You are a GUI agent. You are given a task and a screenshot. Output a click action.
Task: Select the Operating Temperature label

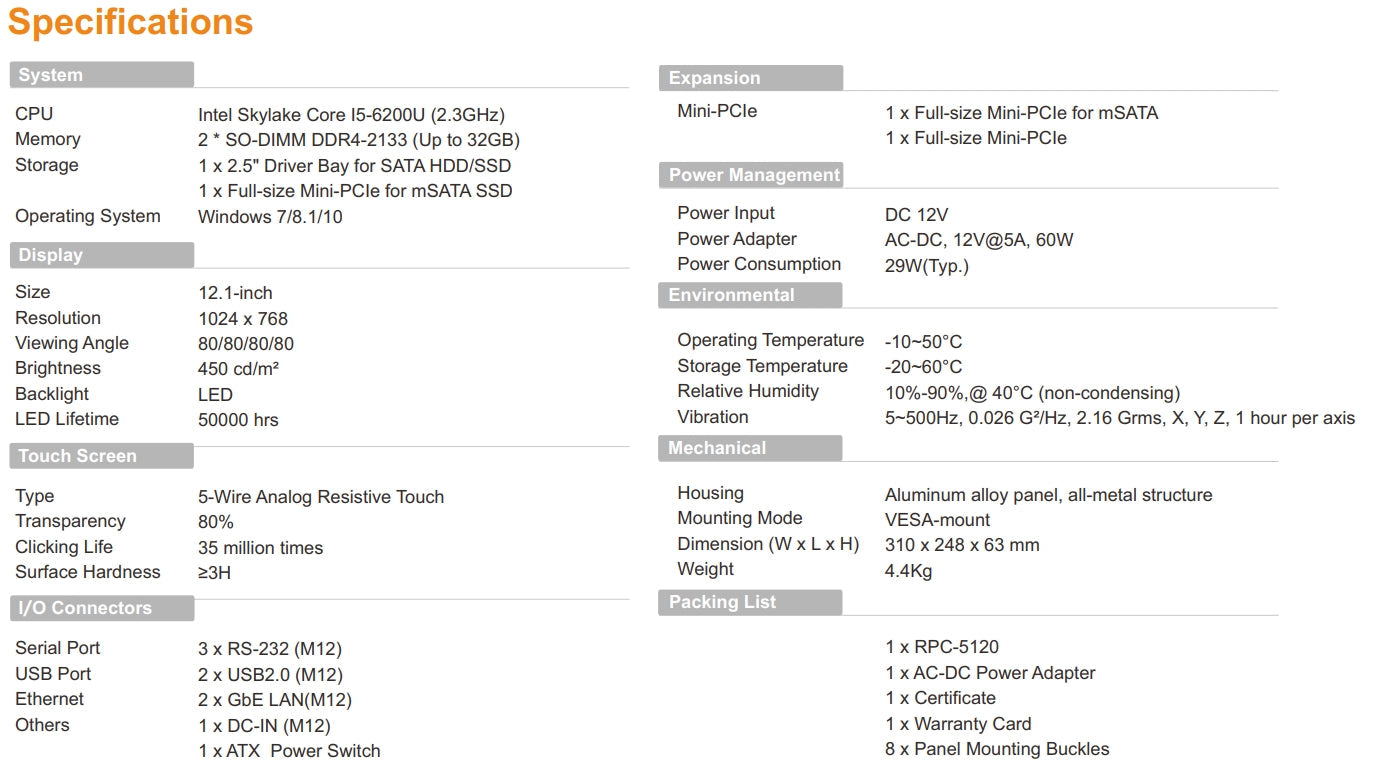pos(770,341)
